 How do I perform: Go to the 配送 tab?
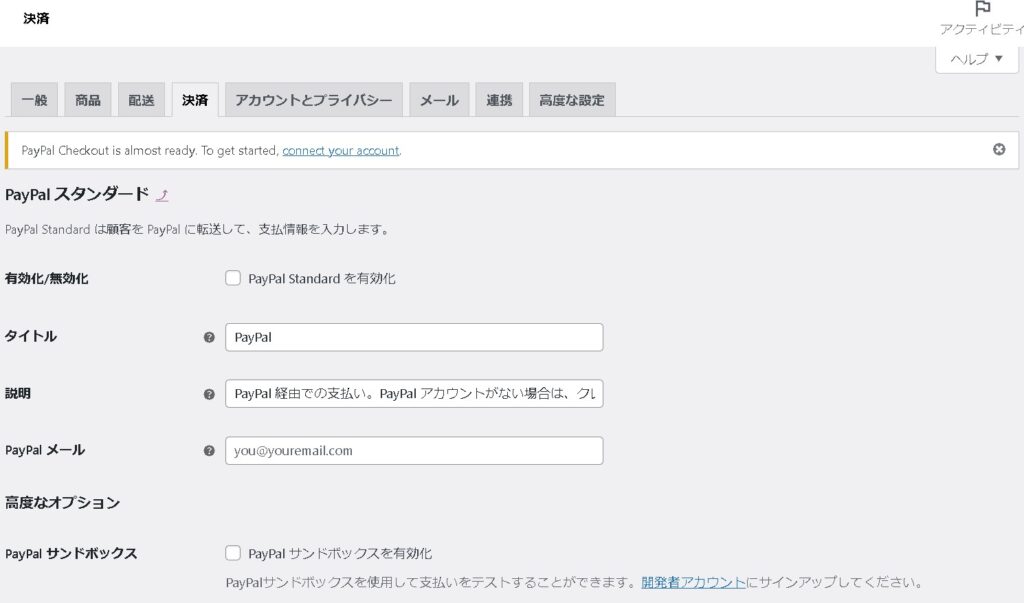click(141, 100)
